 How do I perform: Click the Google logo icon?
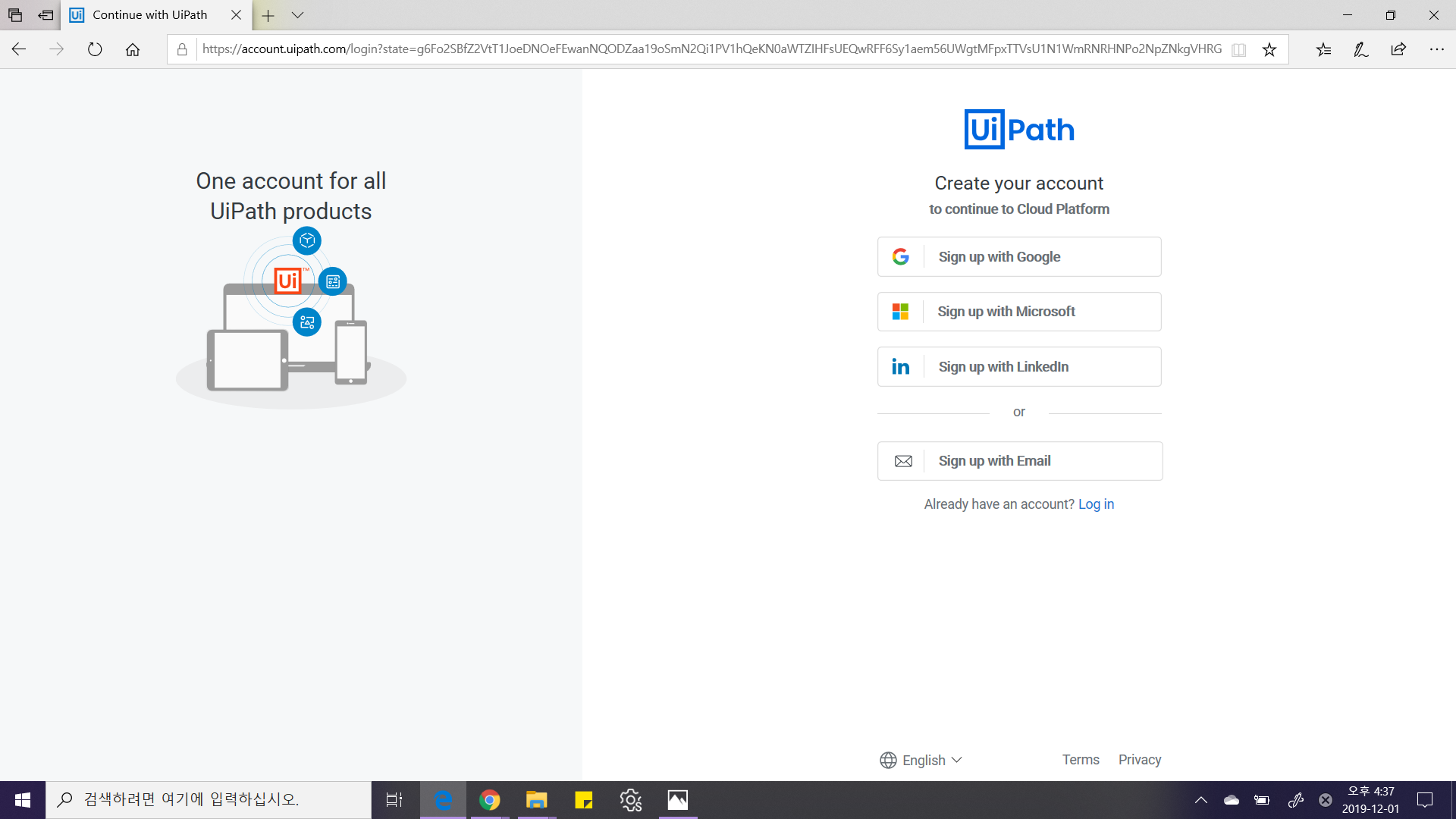click(x=901, y=257)
